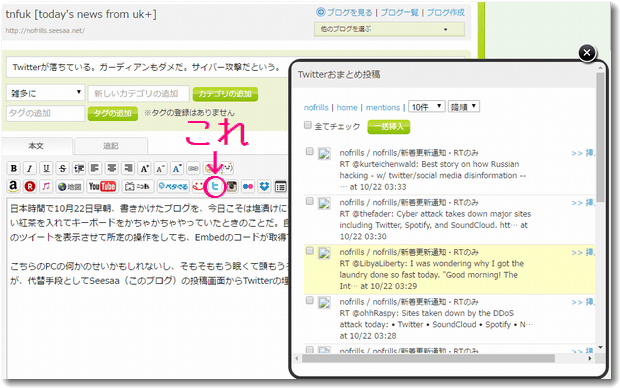
Task: Check the @LibyaLiberty tweet checkbox
Action: pos(310,251)
